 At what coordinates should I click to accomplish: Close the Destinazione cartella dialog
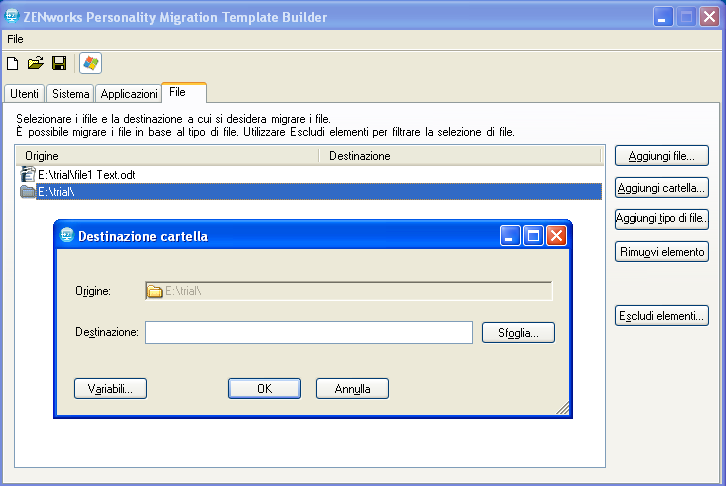click(557, 236)
